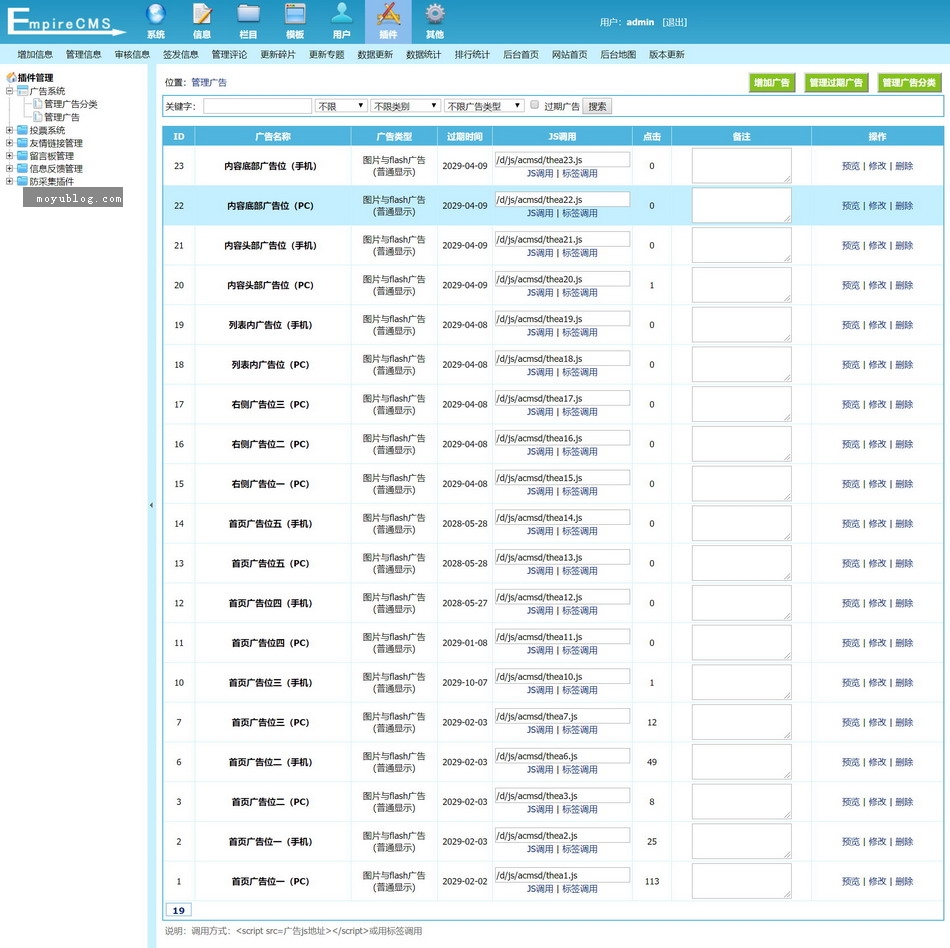Viewport: 950px width, 948px height.
Task: Open the 模板 section in the top navigation
Action: (x=295, y=22)
